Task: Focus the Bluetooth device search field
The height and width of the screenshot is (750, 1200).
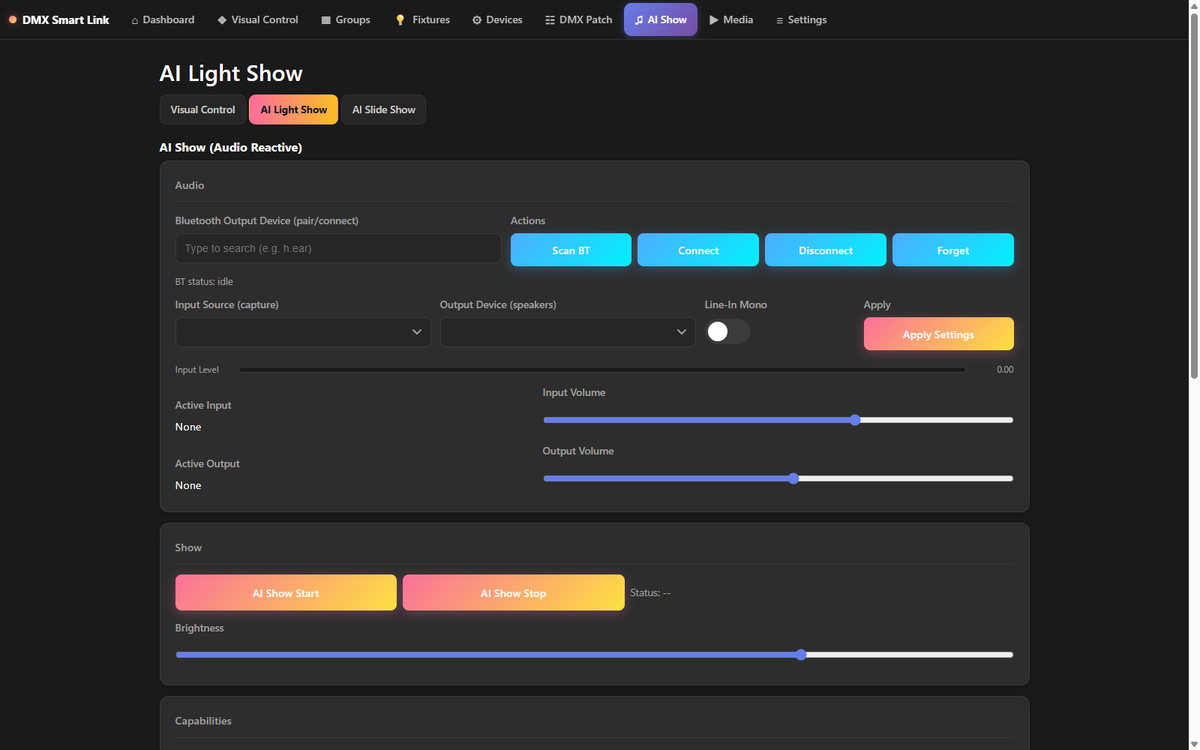Action: [338, 249]
